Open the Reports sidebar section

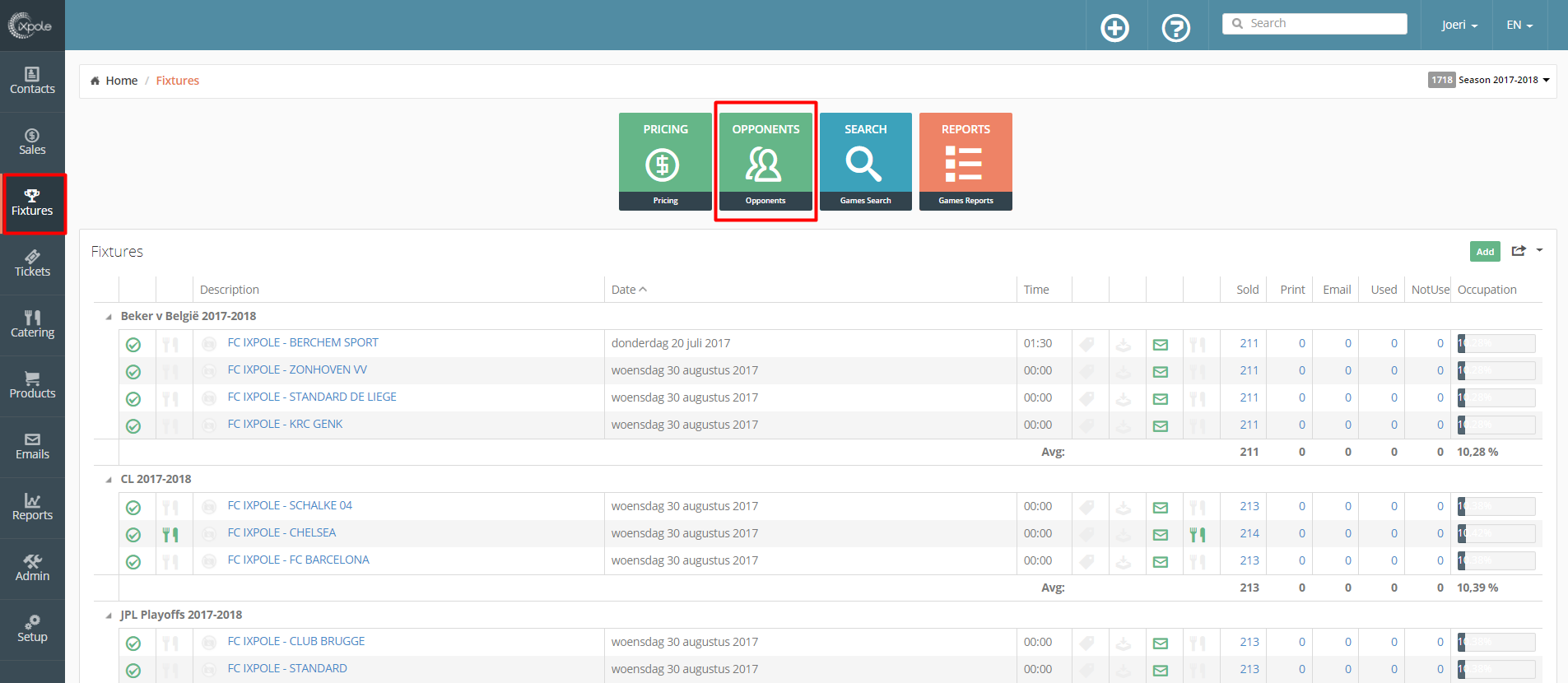click(x=32, y=507)
